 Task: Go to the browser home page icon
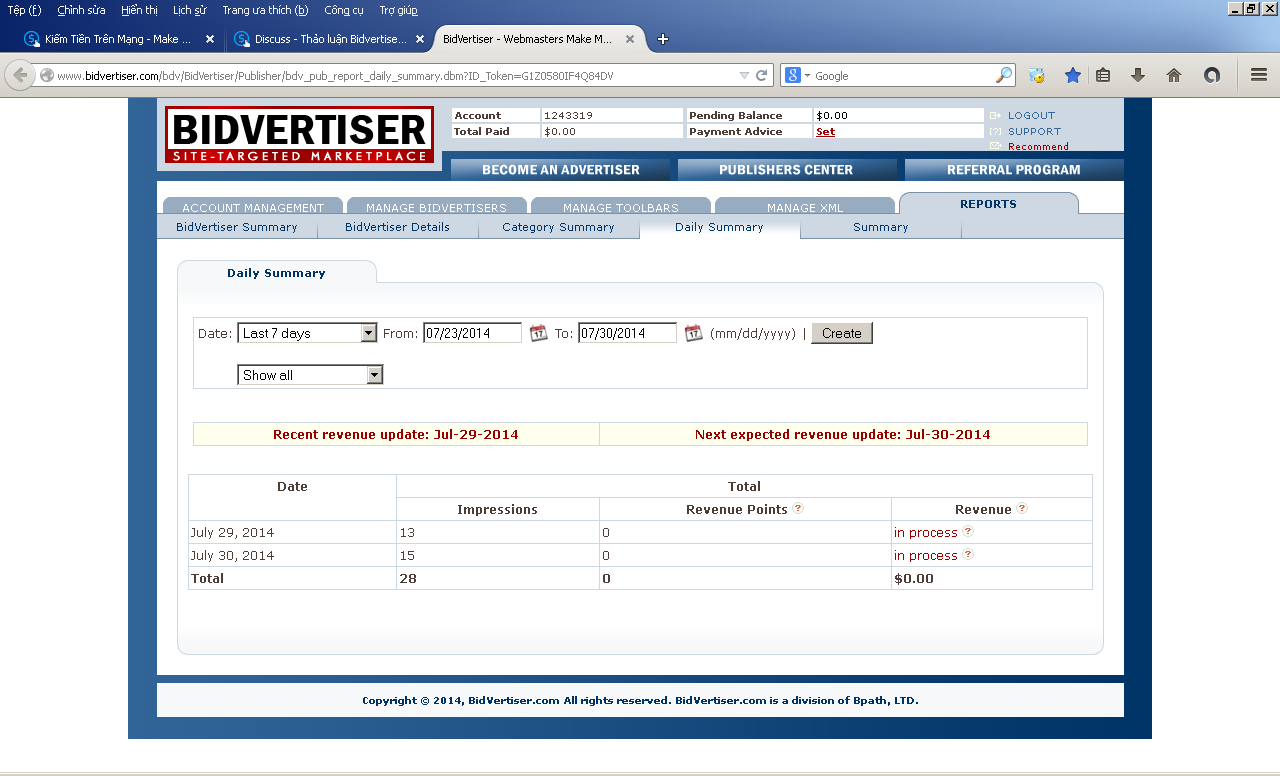1174,75
